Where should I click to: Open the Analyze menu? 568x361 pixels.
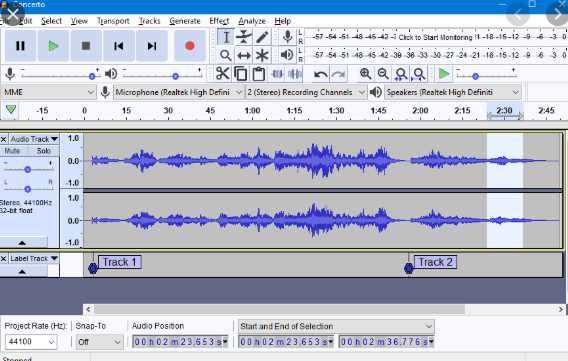(252, 21)
